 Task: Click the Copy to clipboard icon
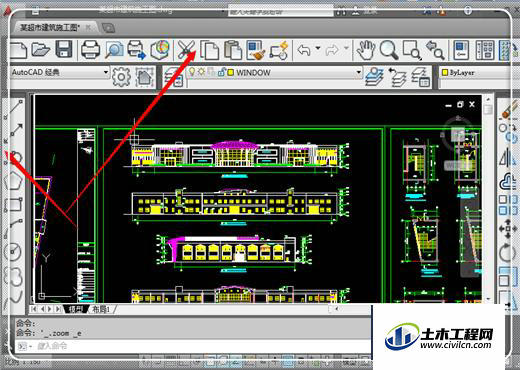[x=210, y=50]
